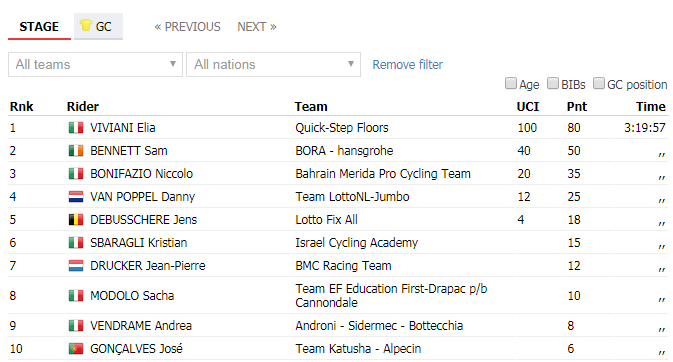Click the Luxembourg flag beside DRUCKER Jean-Pierre
The image size is (673, 362).
(x=76, y=266)
